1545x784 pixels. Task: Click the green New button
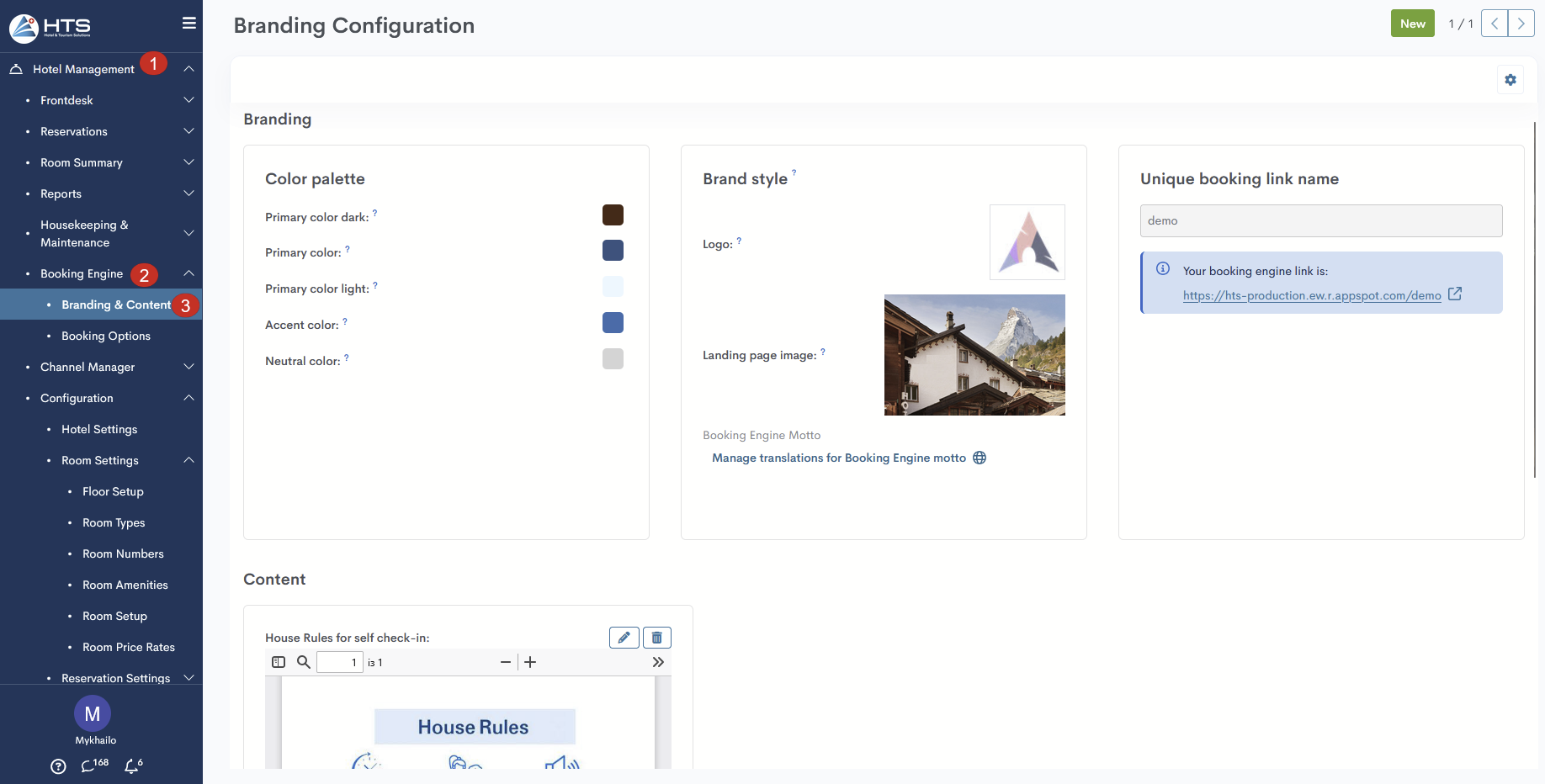click(x=1412, y=24)
